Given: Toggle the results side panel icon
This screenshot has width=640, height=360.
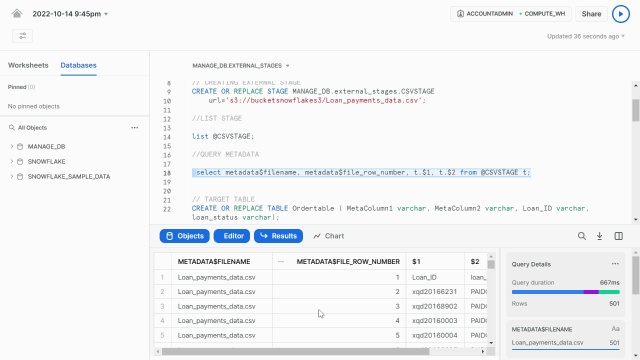Looking at the screenshot, I should (618, 236).
